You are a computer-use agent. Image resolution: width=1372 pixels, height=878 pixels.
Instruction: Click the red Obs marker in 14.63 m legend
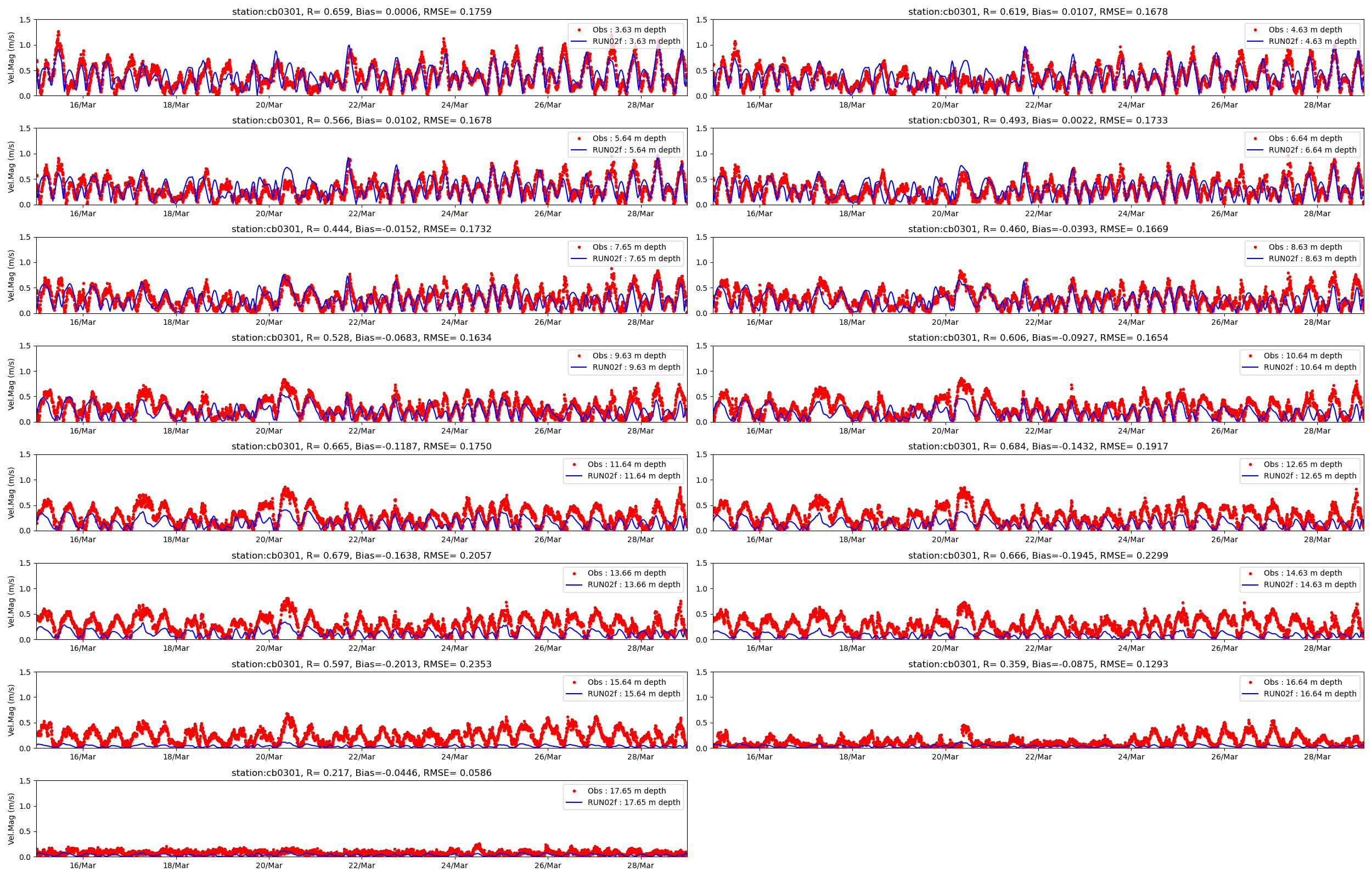click(1251, 573)
